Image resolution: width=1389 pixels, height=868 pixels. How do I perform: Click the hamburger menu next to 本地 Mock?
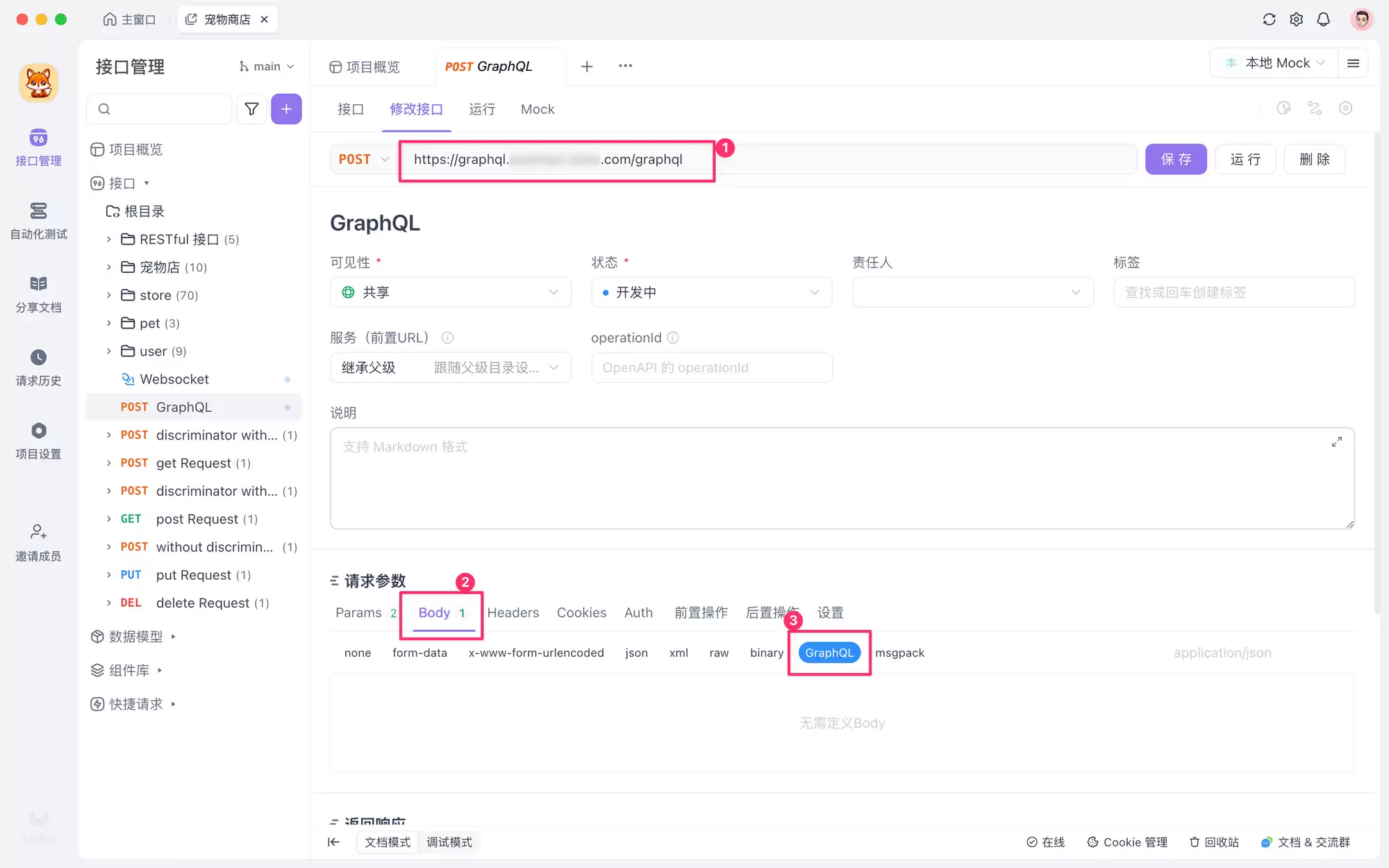click(x=1353, y=63)
